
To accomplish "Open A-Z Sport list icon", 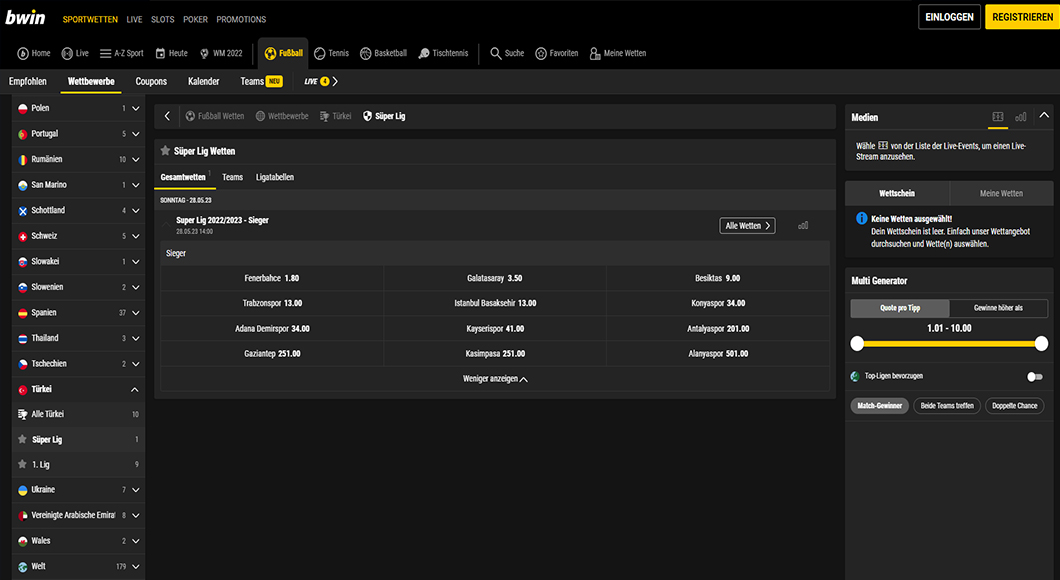I will pos(105,53).
